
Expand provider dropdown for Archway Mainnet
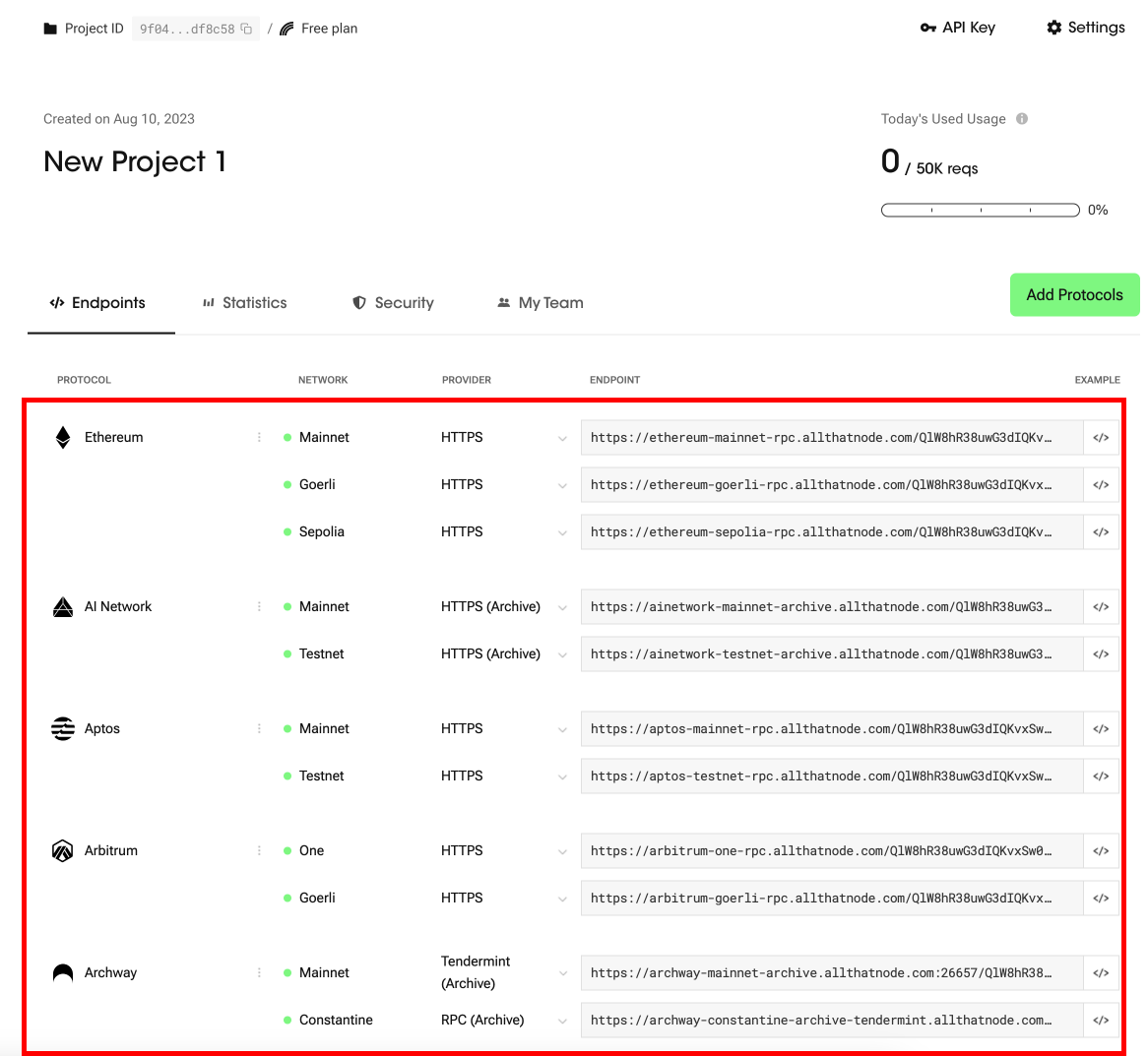562,973
